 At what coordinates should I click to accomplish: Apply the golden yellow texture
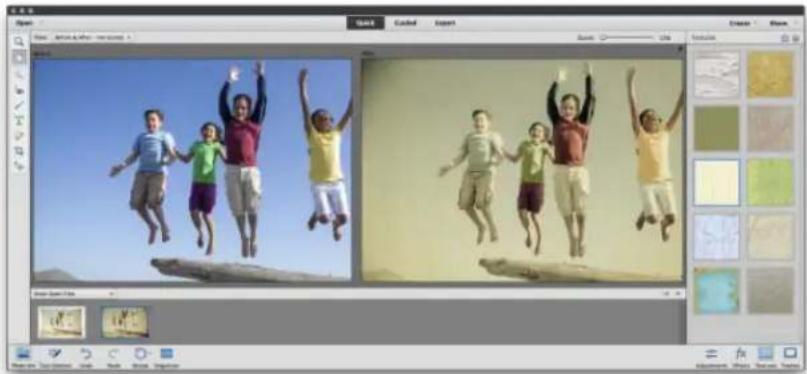coord(770,74)
